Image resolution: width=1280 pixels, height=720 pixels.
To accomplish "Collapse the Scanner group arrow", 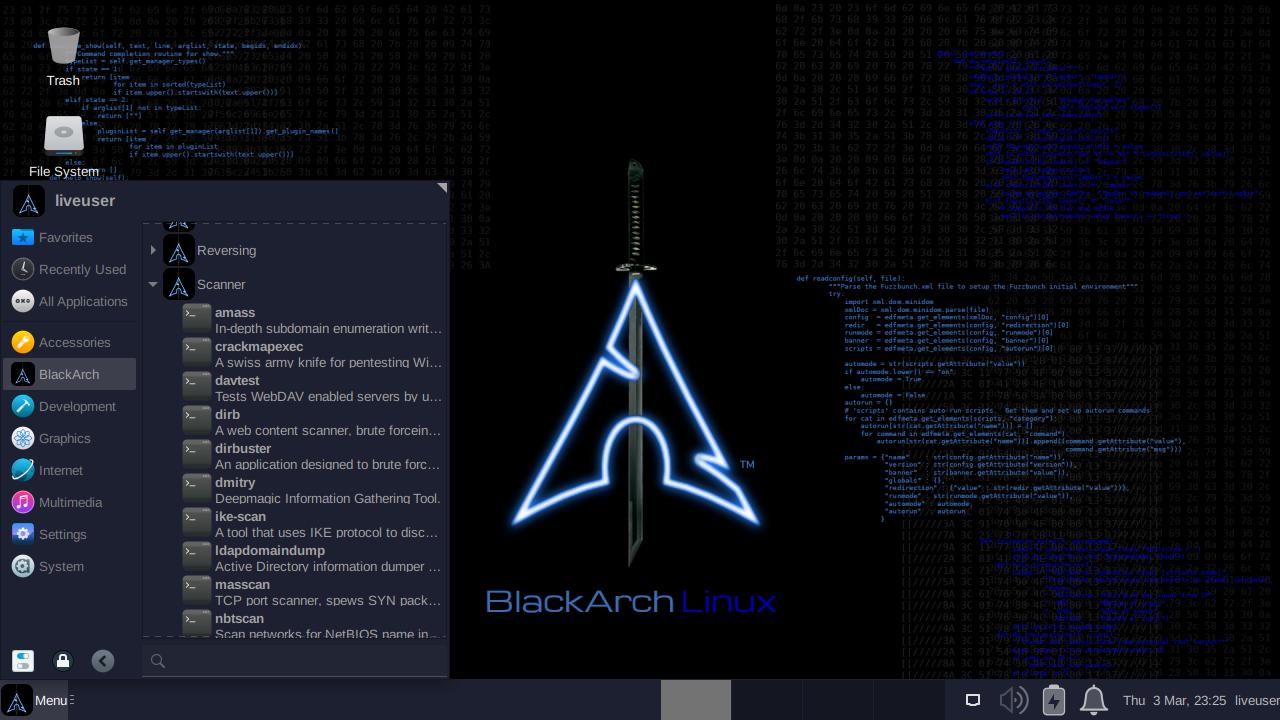I will click(x=153, y=284).
